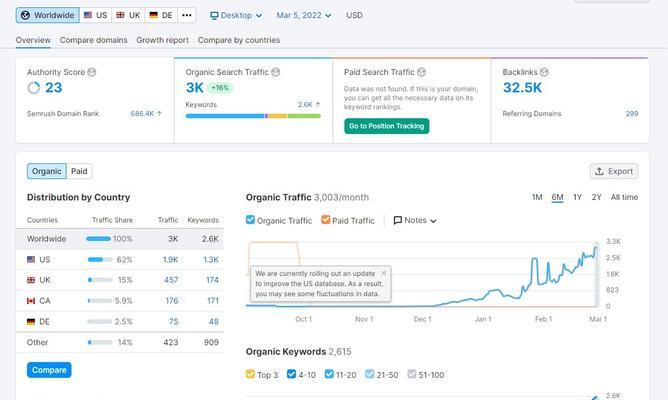Screen dimensions: 668x400
Task: Open the Compare domains tab
Action: [93, 40]
